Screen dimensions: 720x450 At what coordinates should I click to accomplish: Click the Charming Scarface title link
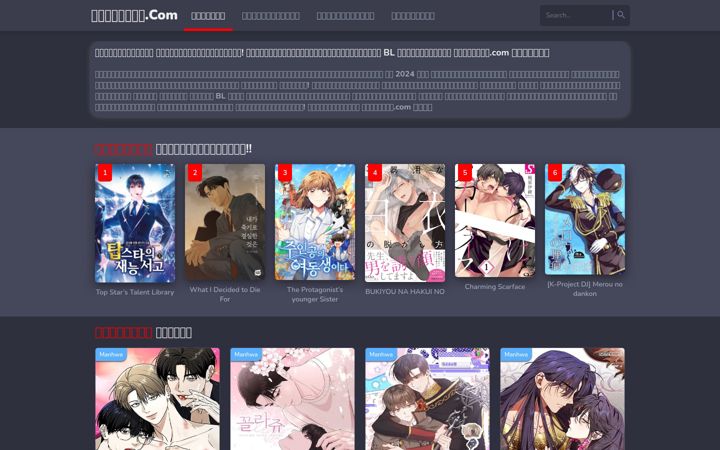(495, 287)
